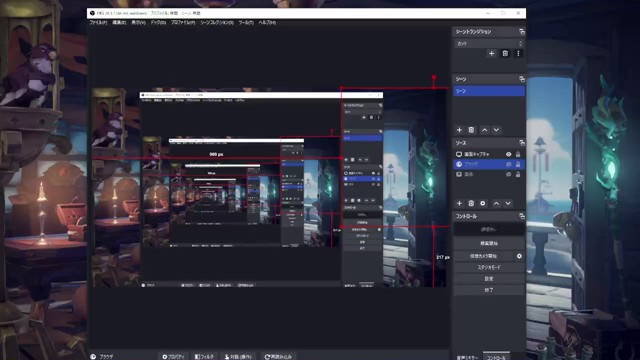Remove the selected scene with trash icon
Screen dimensions: 640x360
pyautogui.click(x=471, y=130)
